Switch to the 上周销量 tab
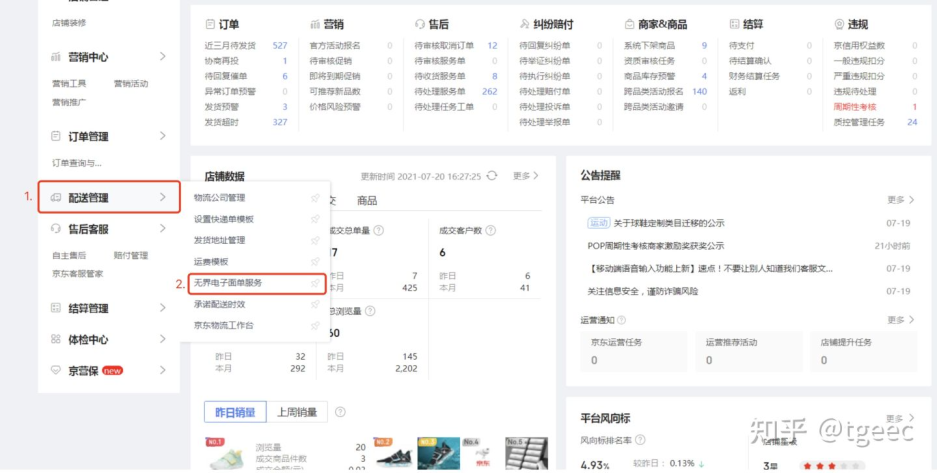 [x=297, y=412]
